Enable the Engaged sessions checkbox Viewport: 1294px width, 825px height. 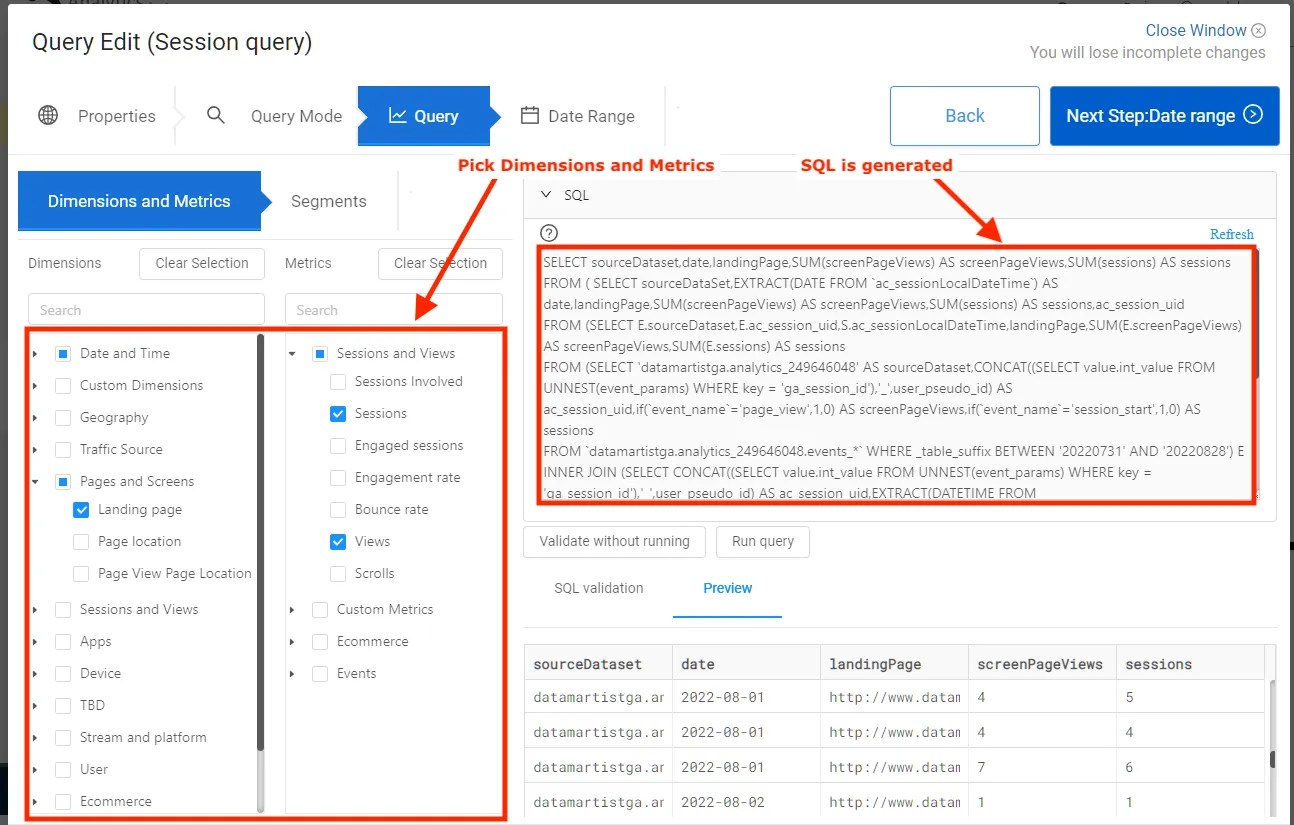(x=338, y=445)
